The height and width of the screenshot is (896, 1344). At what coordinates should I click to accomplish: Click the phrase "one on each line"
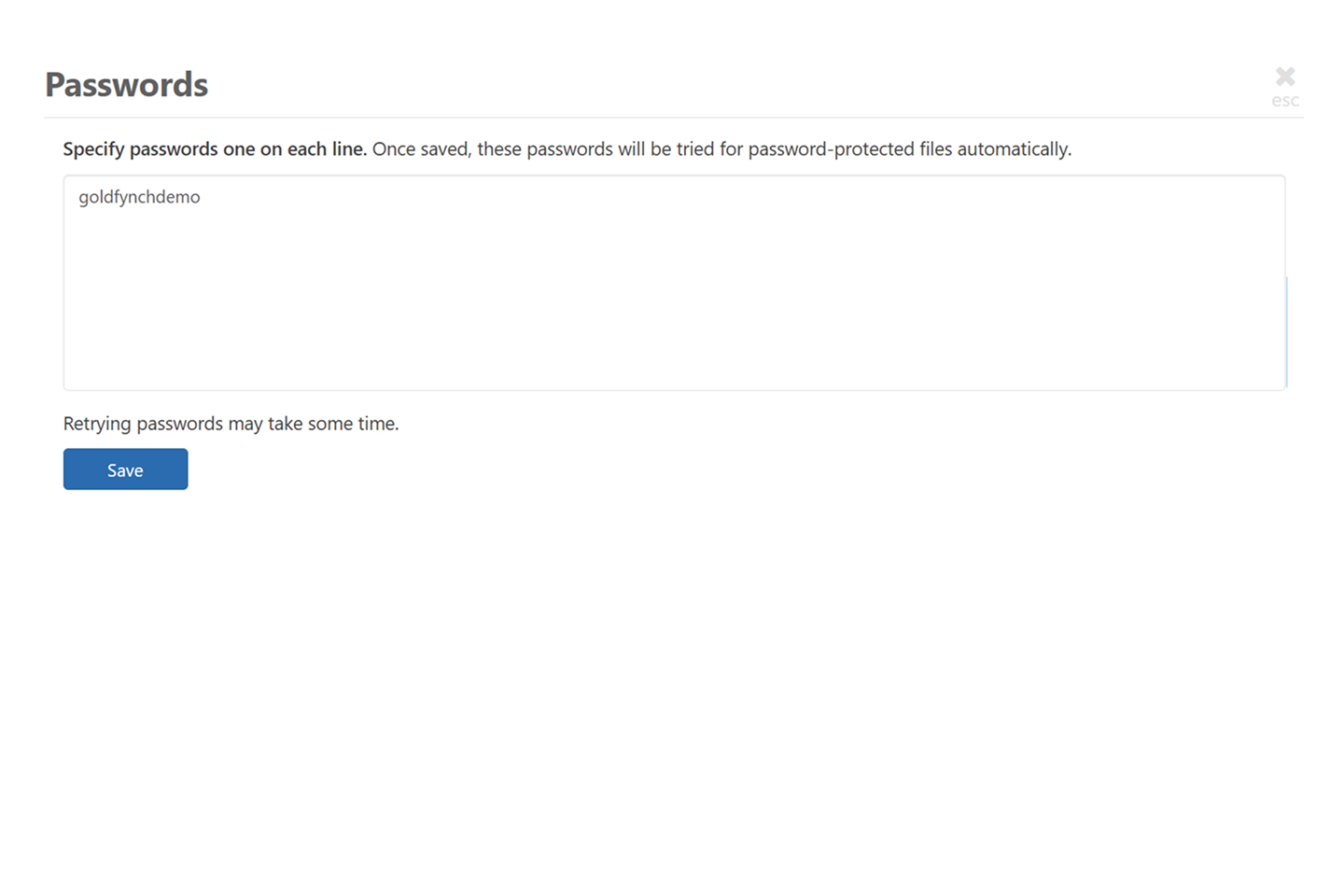pos(294,149)
